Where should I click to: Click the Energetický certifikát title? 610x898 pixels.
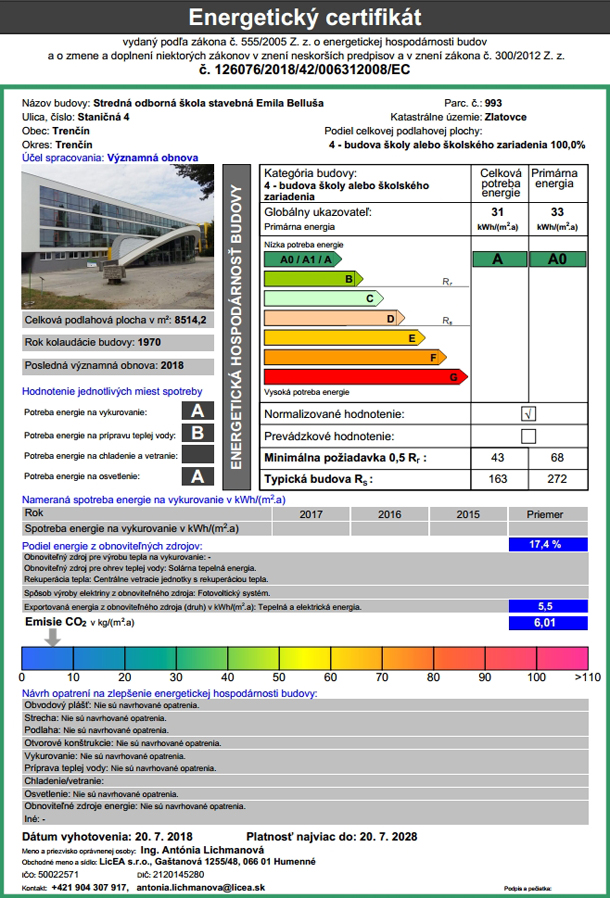(x=305, y=17)
